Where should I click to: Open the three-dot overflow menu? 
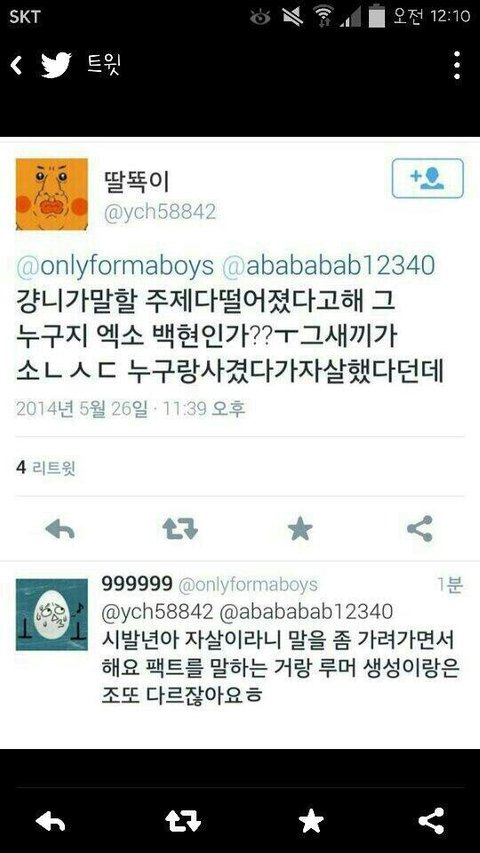coord(457,65)
